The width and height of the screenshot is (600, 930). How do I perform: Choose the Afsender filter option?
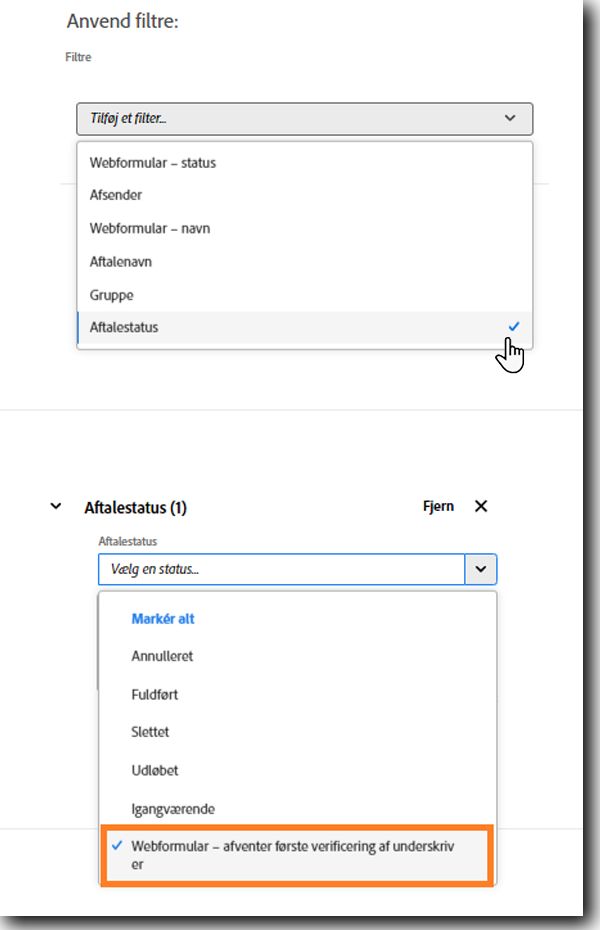pos(304,195)
